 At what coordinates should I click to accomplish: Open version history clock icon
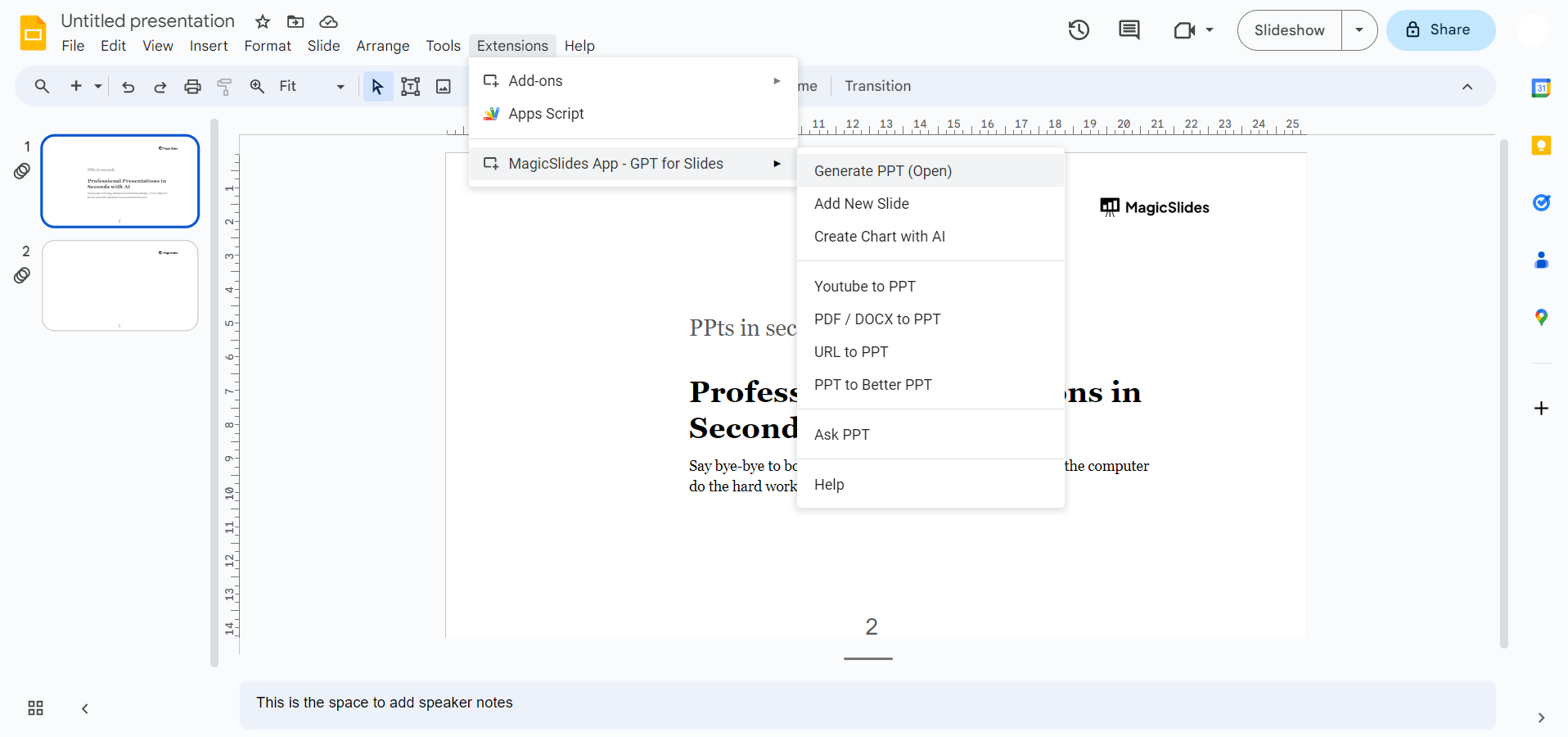pos(1079,30)
